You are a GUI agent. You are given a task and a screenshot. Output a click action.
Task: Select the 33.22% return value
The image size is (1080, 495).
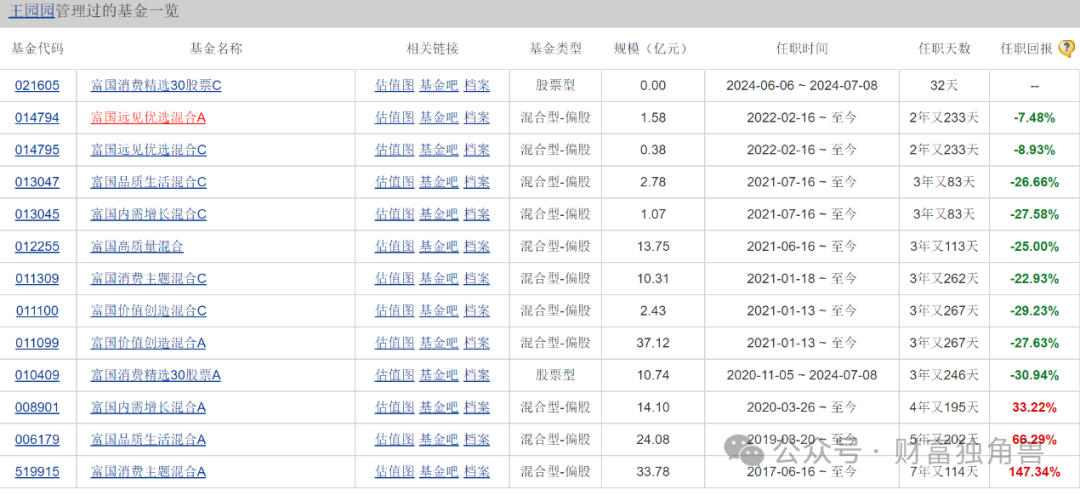tap(1035, 408)
